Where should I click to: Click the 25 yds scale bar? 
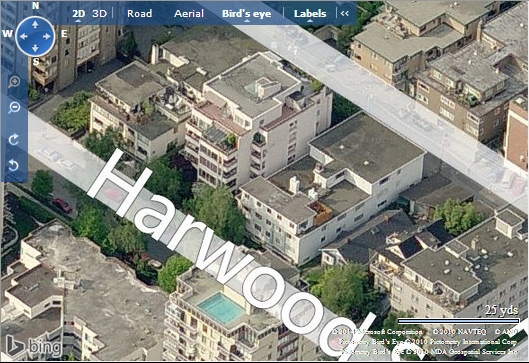(x=458, y=321)
